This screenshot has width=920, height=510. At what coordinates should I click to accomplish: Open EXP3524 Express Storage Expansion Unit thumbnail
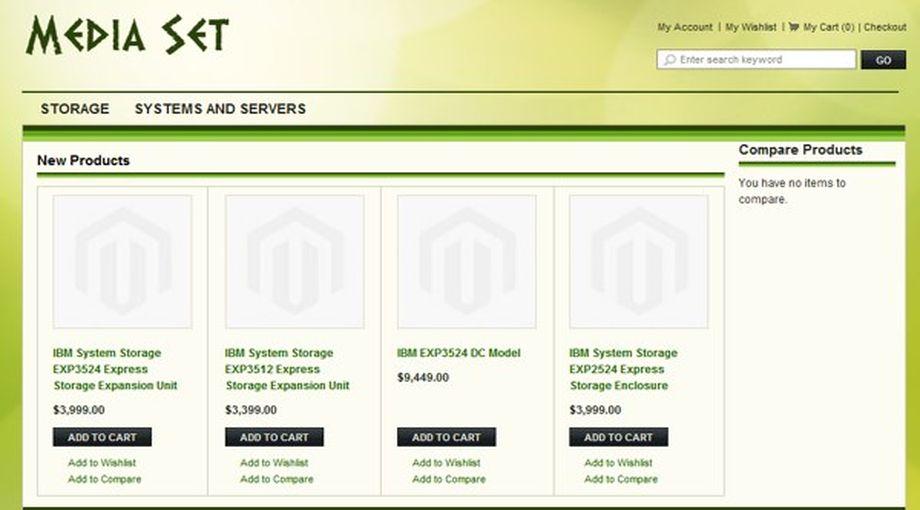point(123,262)
